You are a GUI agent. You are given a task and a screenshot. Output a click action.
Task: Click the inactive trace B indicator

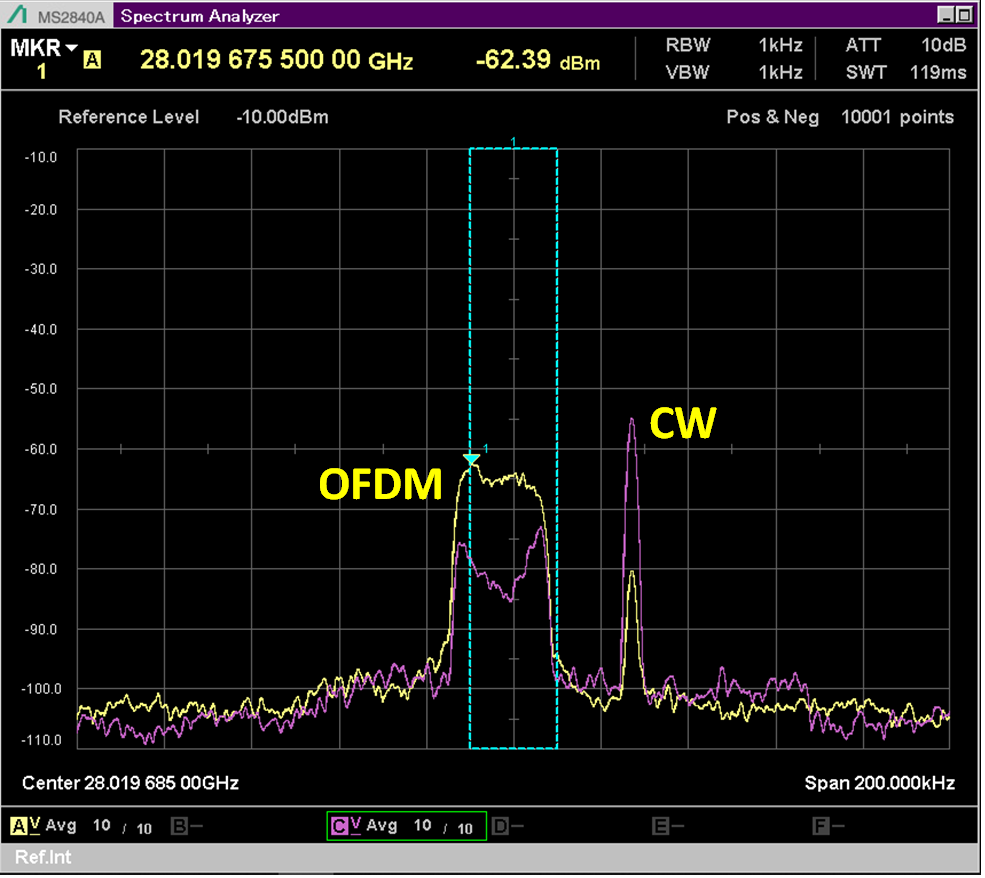pyautogui.click(x=180, y=826)
